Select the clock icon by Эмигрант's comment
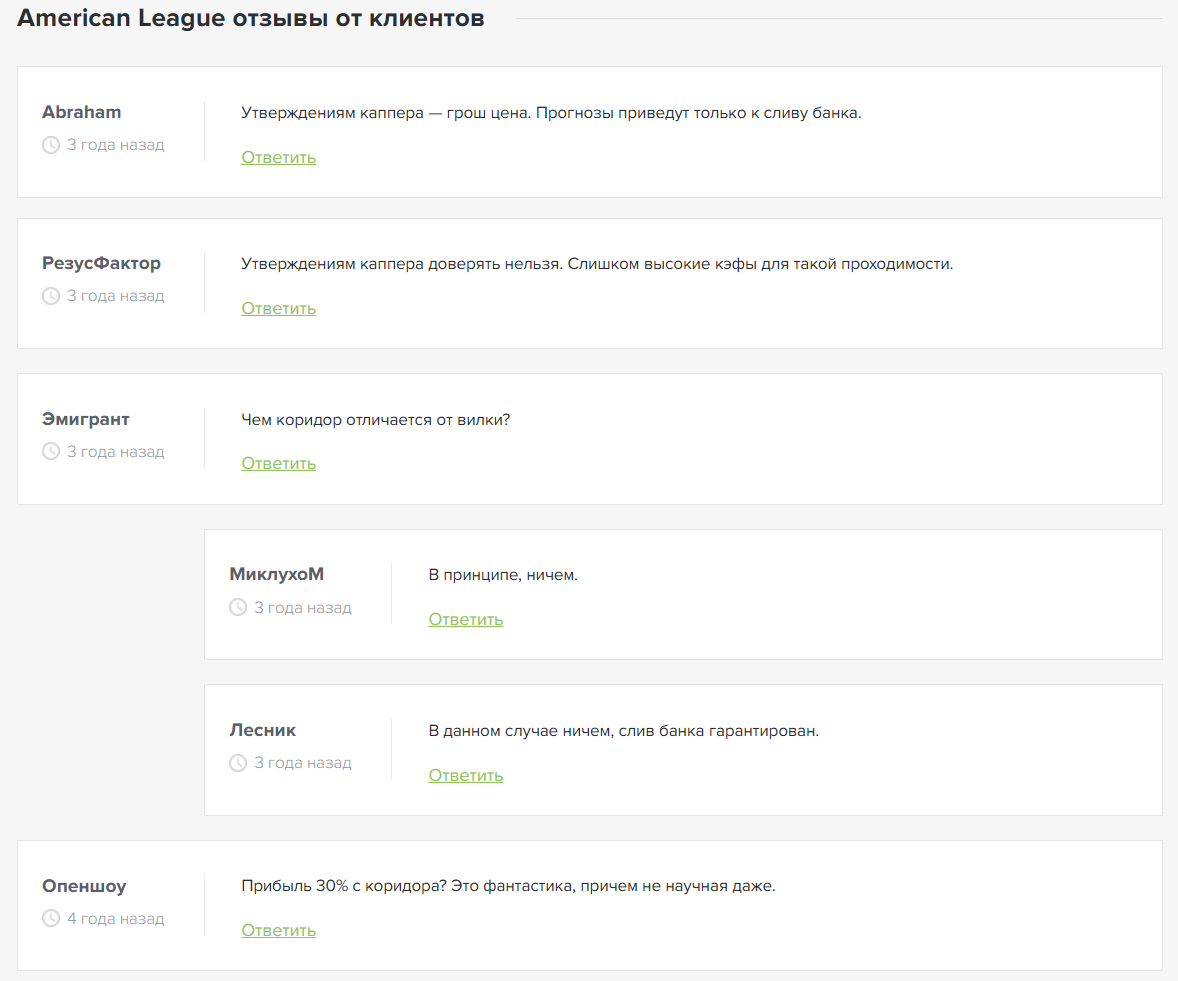1178x981 pixels. click(51, 451)
